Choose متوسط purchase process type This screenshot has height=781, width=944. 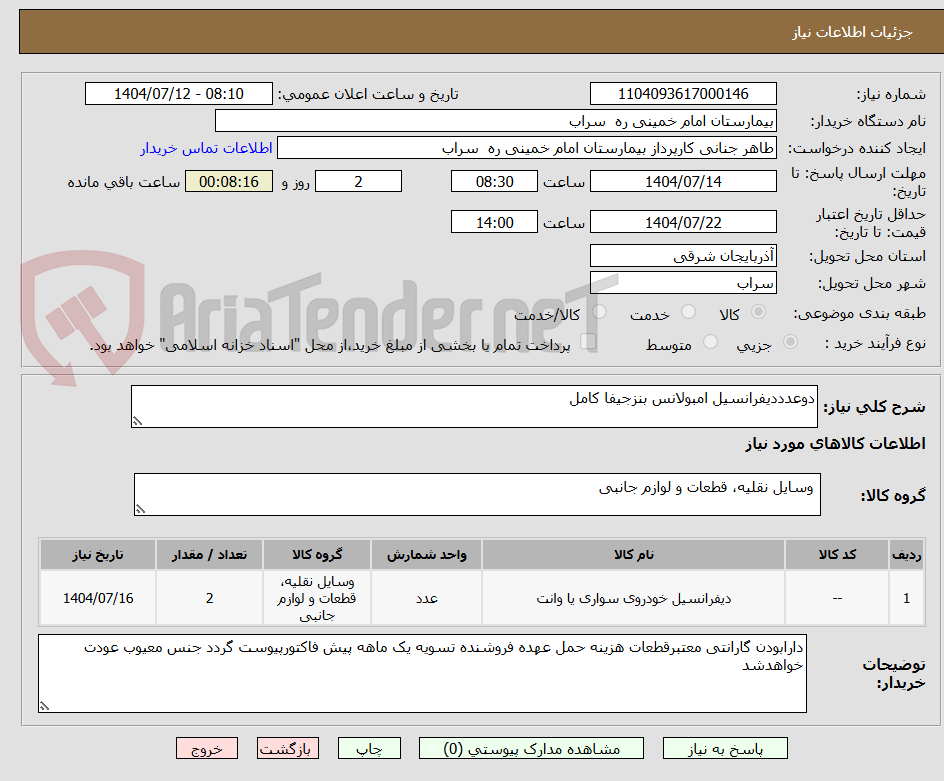pos(711,341)
